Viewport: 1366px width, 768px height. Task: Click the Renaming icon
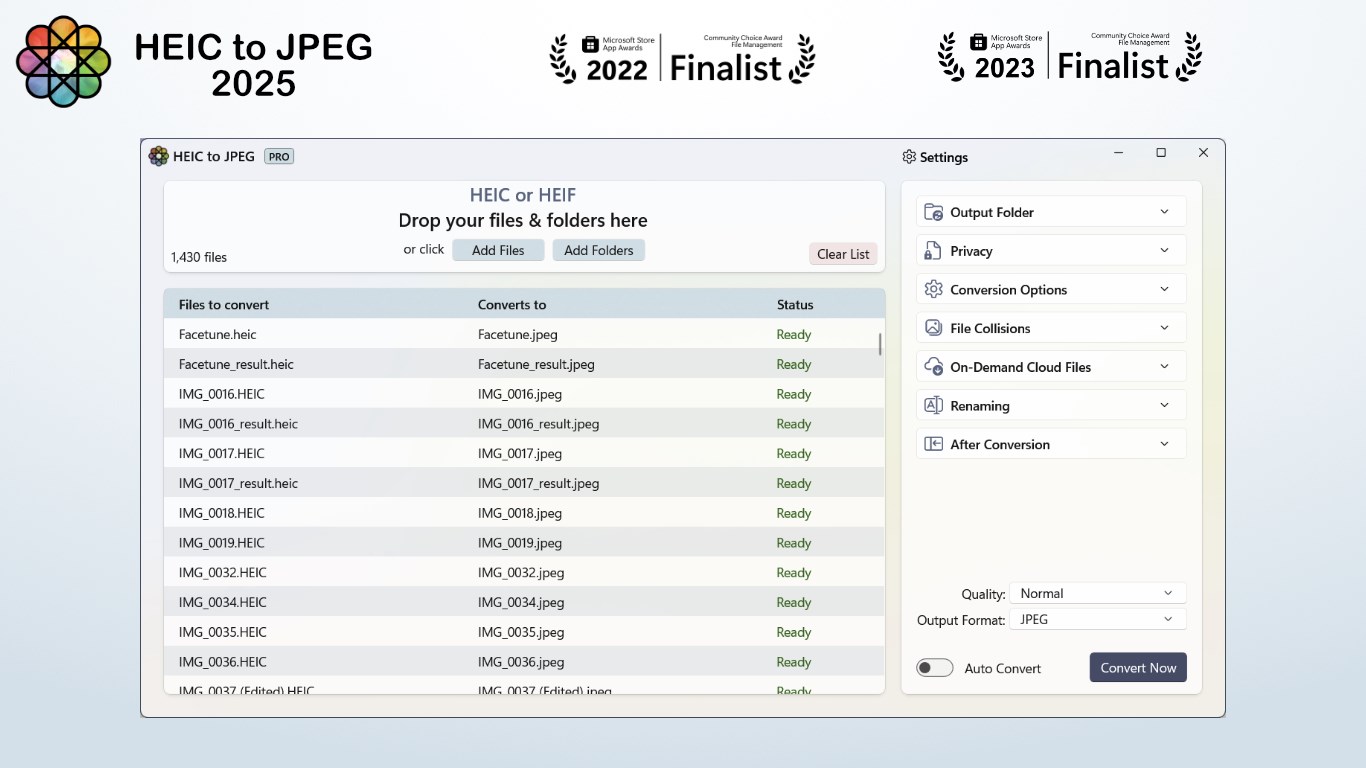pyautogui.click(x=933, y=406)
